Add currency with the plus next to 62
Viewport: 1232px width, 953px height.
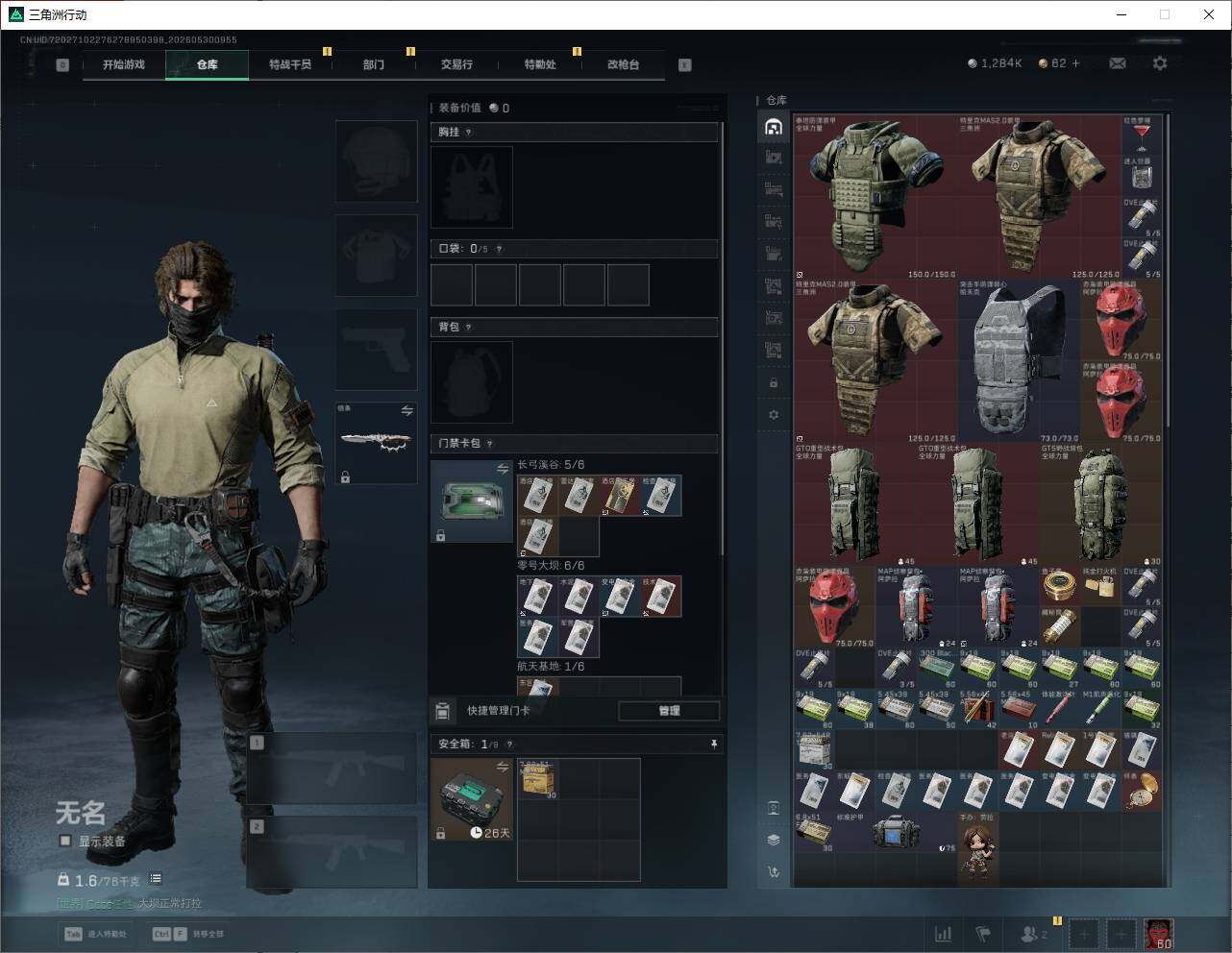coord(1075,63)
